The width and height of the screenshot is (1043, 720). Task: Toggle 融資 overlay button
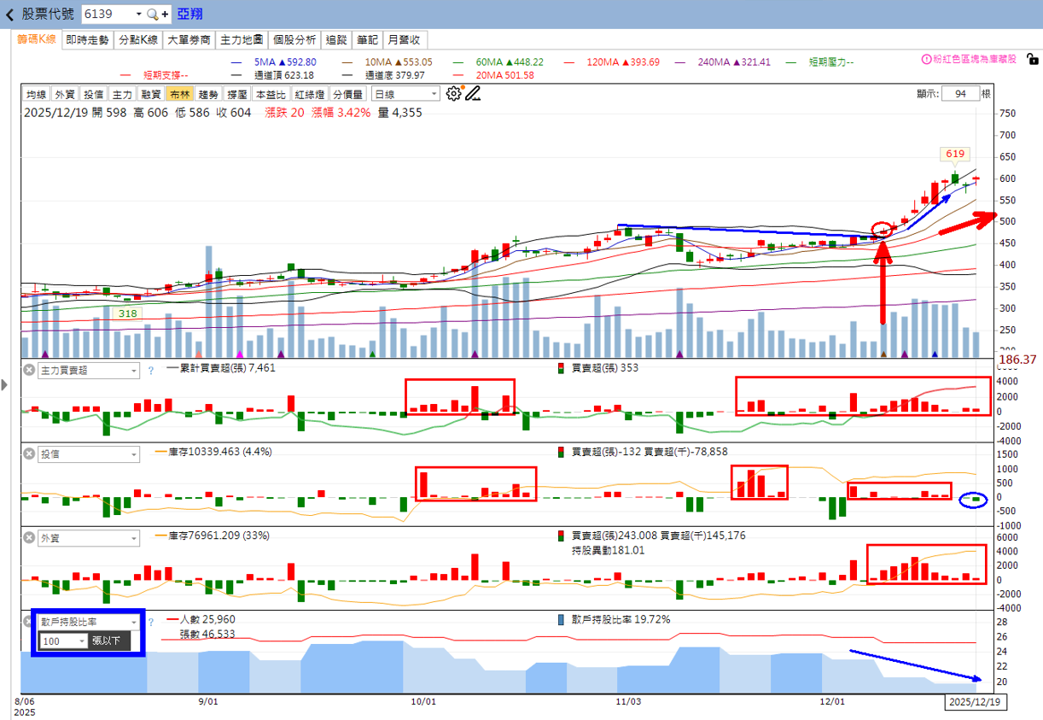[x=151, y=94]
